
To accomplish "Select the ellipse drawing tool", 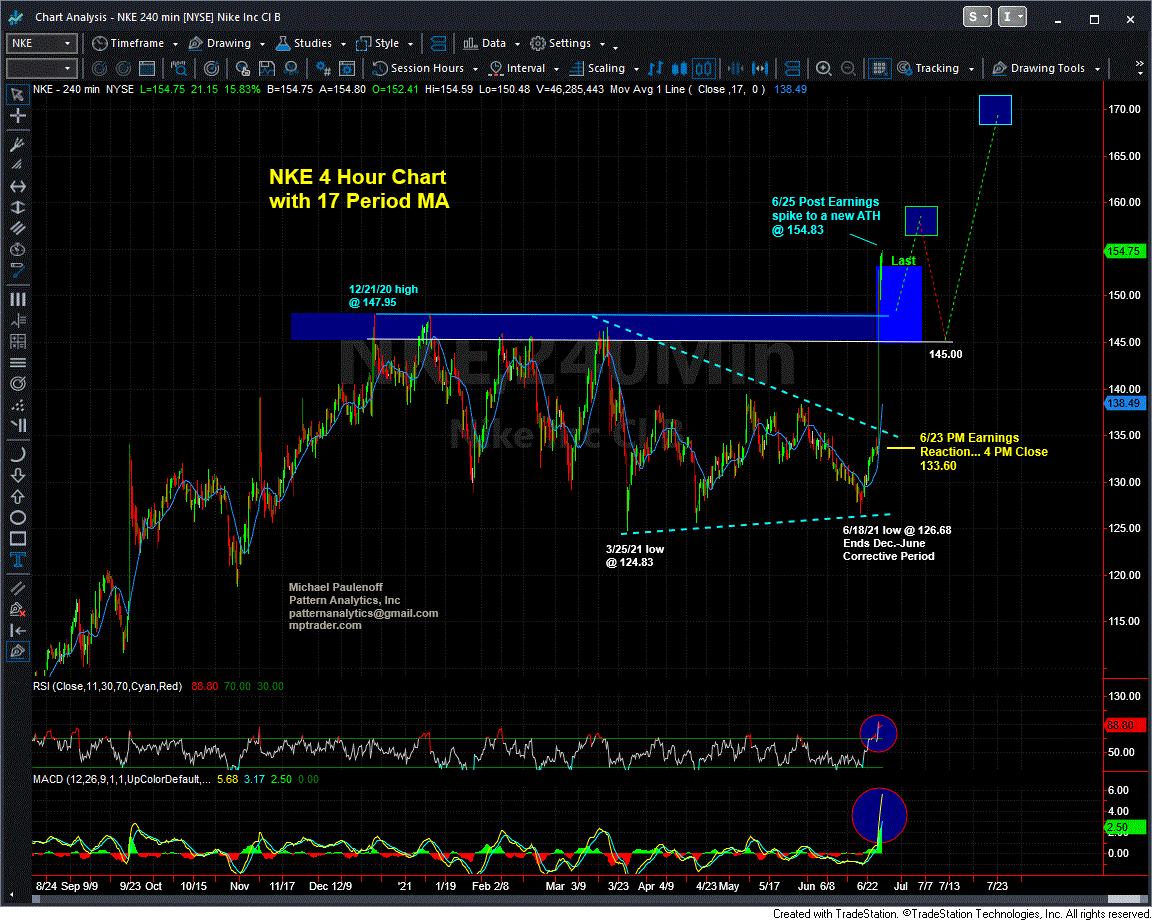I will pyautogui.click(x=17, y=517).
